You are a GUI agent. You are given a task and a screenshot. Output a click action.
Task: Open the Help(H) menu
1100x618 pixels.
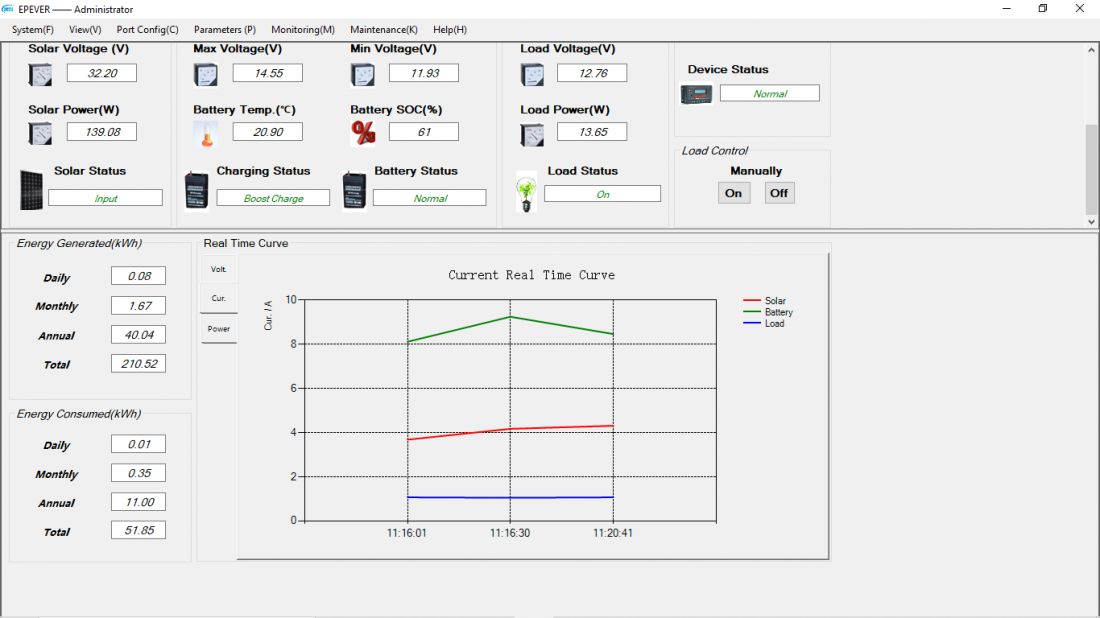pos(450,29)
